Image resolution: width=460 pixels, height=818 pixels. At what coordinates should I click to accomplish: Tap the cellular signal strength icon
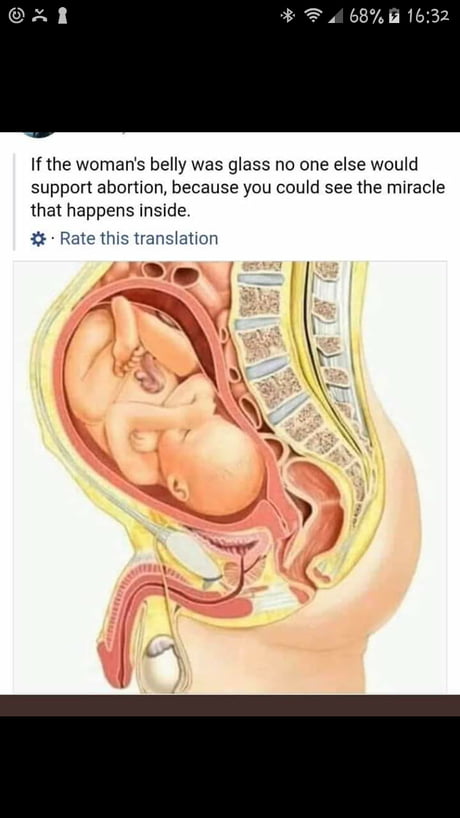point(334,16)
